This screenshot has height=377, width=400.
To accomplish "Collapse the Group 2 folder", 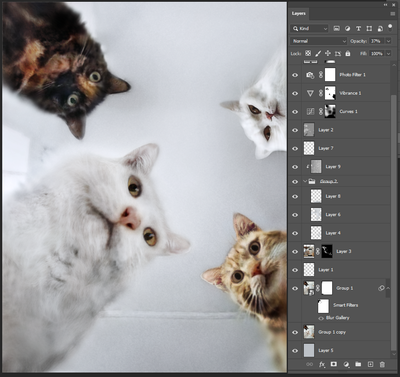I will point(305,181).
